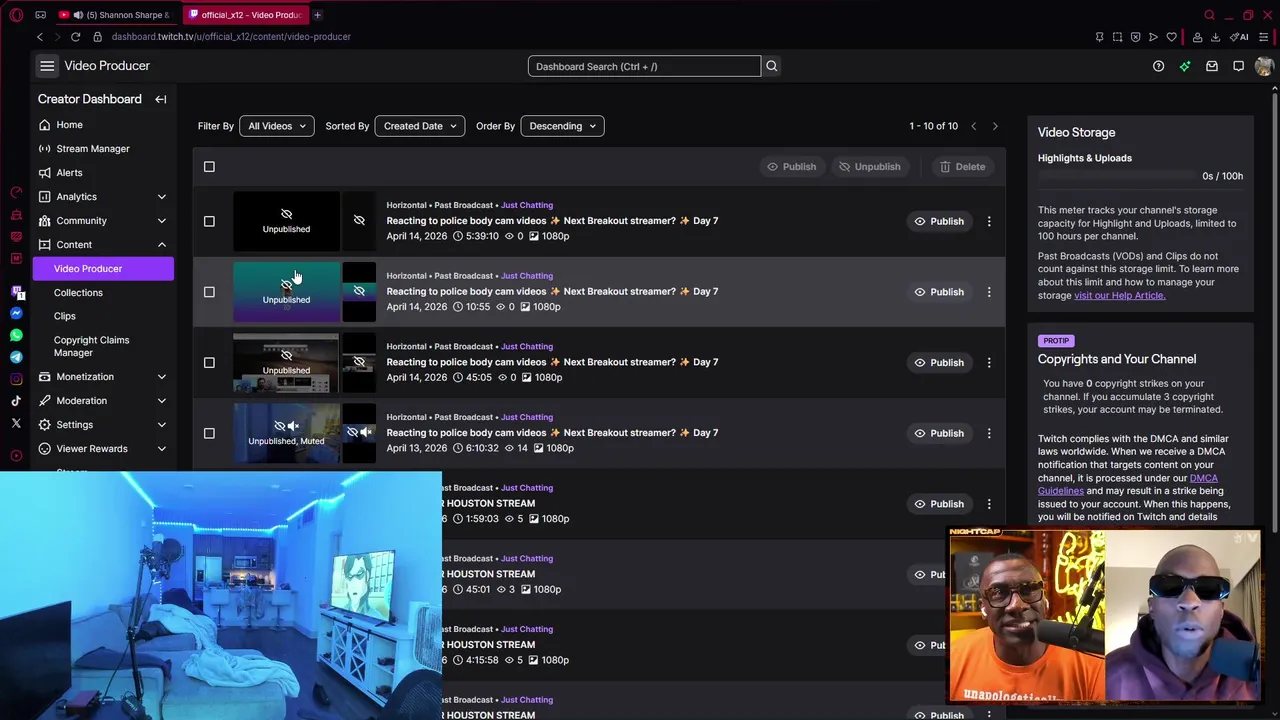Open the profile avatar menu
1280x720 pixels.
tap(1264, 66)
